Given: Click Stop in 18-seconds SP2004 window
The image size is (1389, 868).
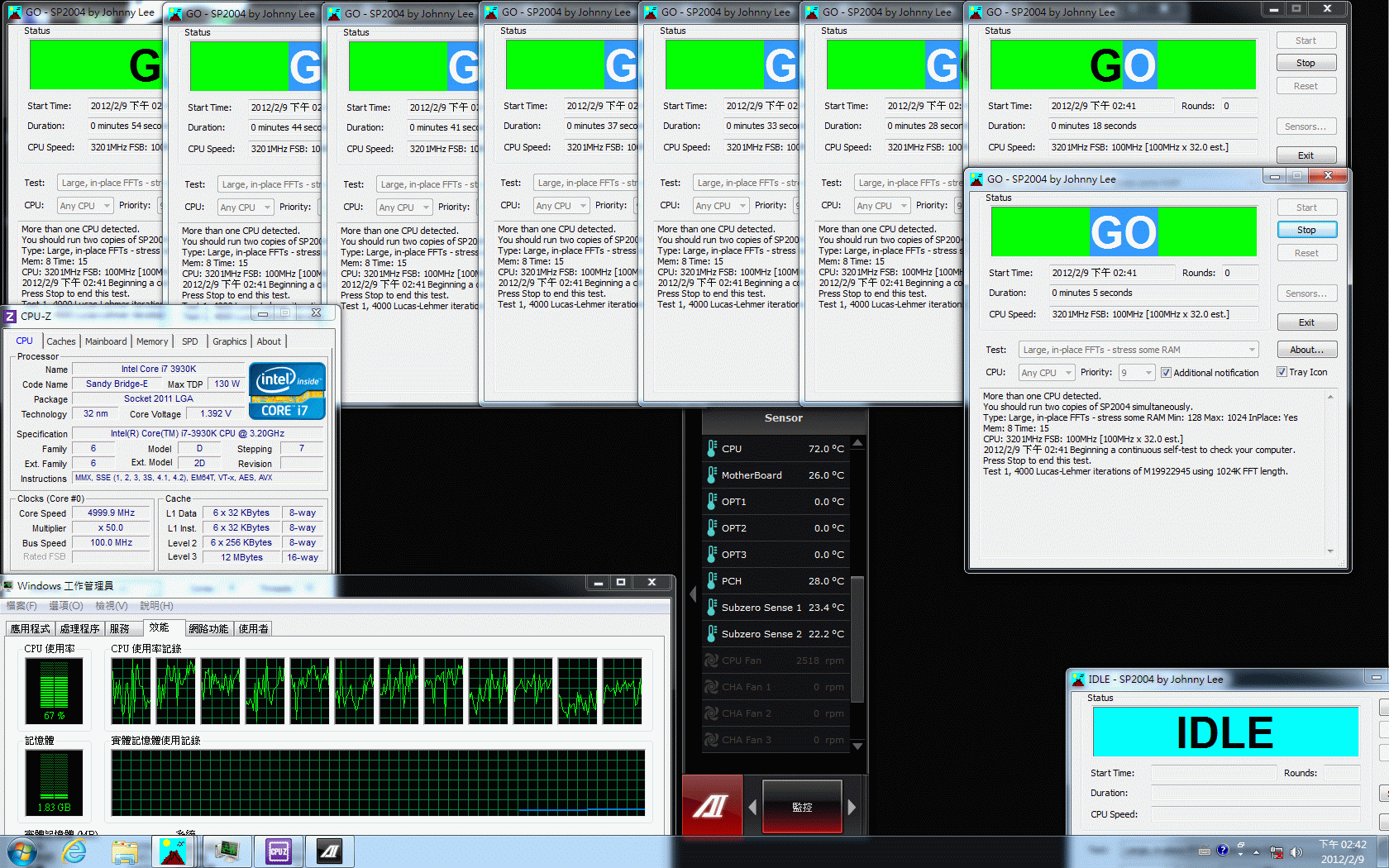Looking at the screenshot, I should [1305, 63].
